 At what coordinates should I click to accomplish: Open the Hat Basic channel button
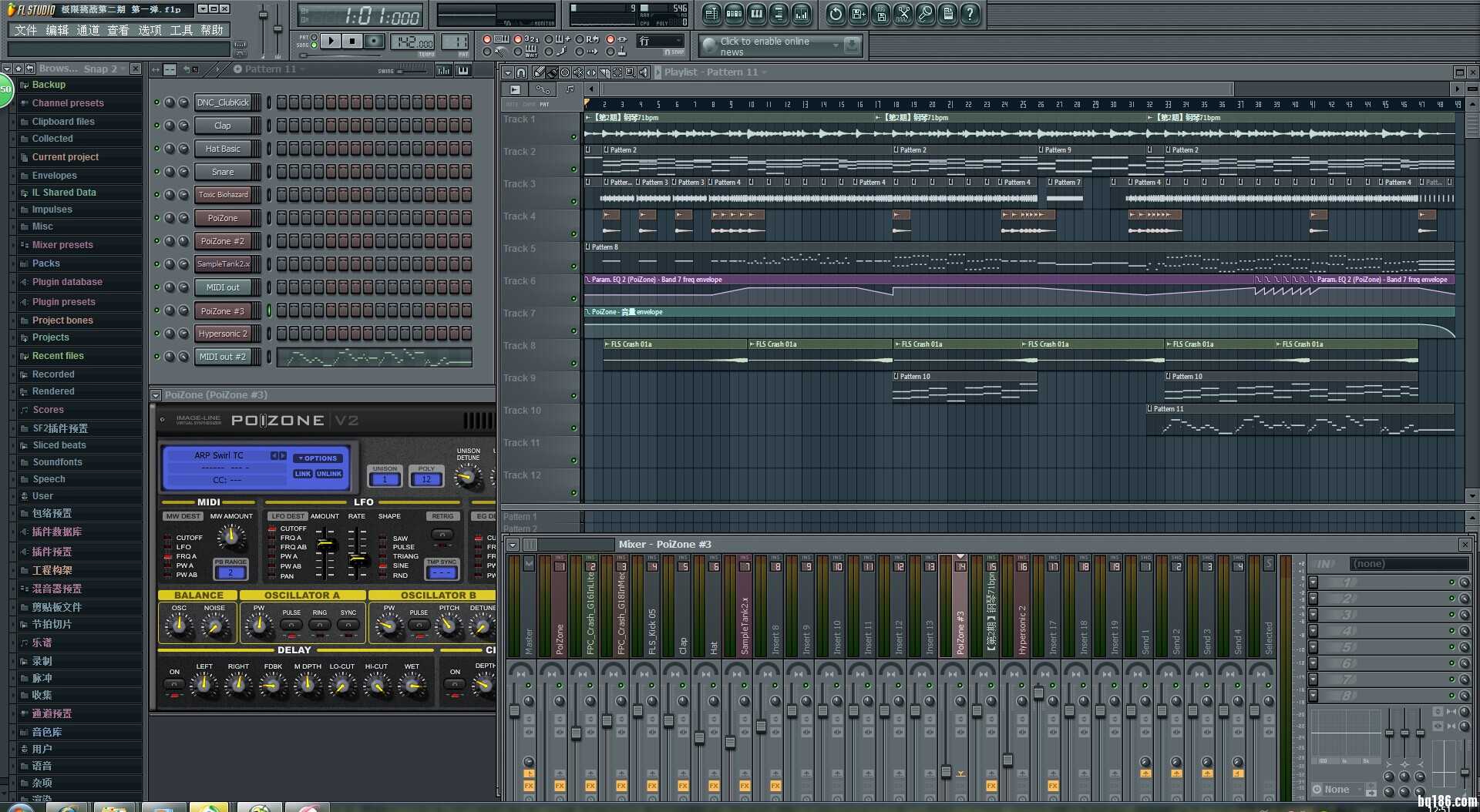pyautogui.click(x=223, y=149)
